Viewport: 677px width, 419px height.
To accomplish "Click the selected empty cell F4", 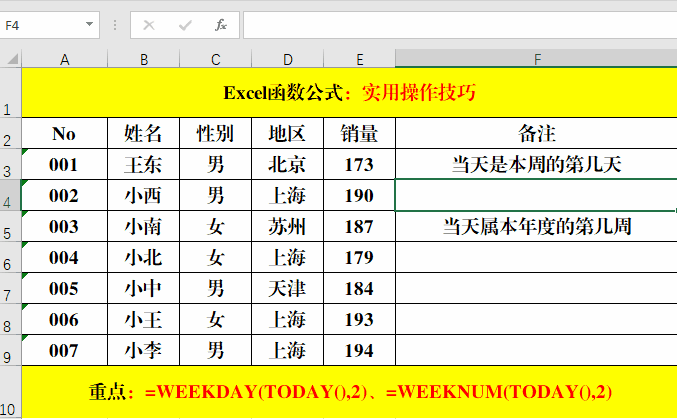I will click(536, 195).
